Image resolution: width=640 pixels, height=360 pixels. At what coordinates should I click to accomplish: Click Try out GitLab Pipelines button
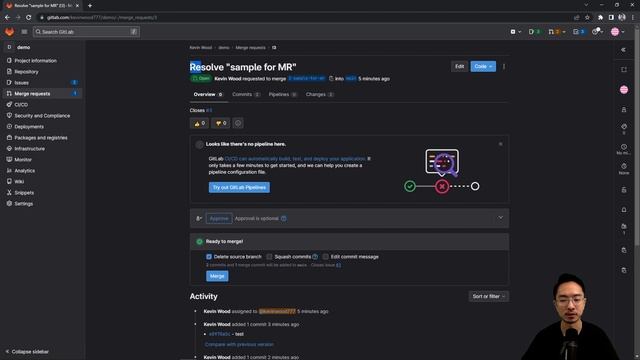click(239, 187)
